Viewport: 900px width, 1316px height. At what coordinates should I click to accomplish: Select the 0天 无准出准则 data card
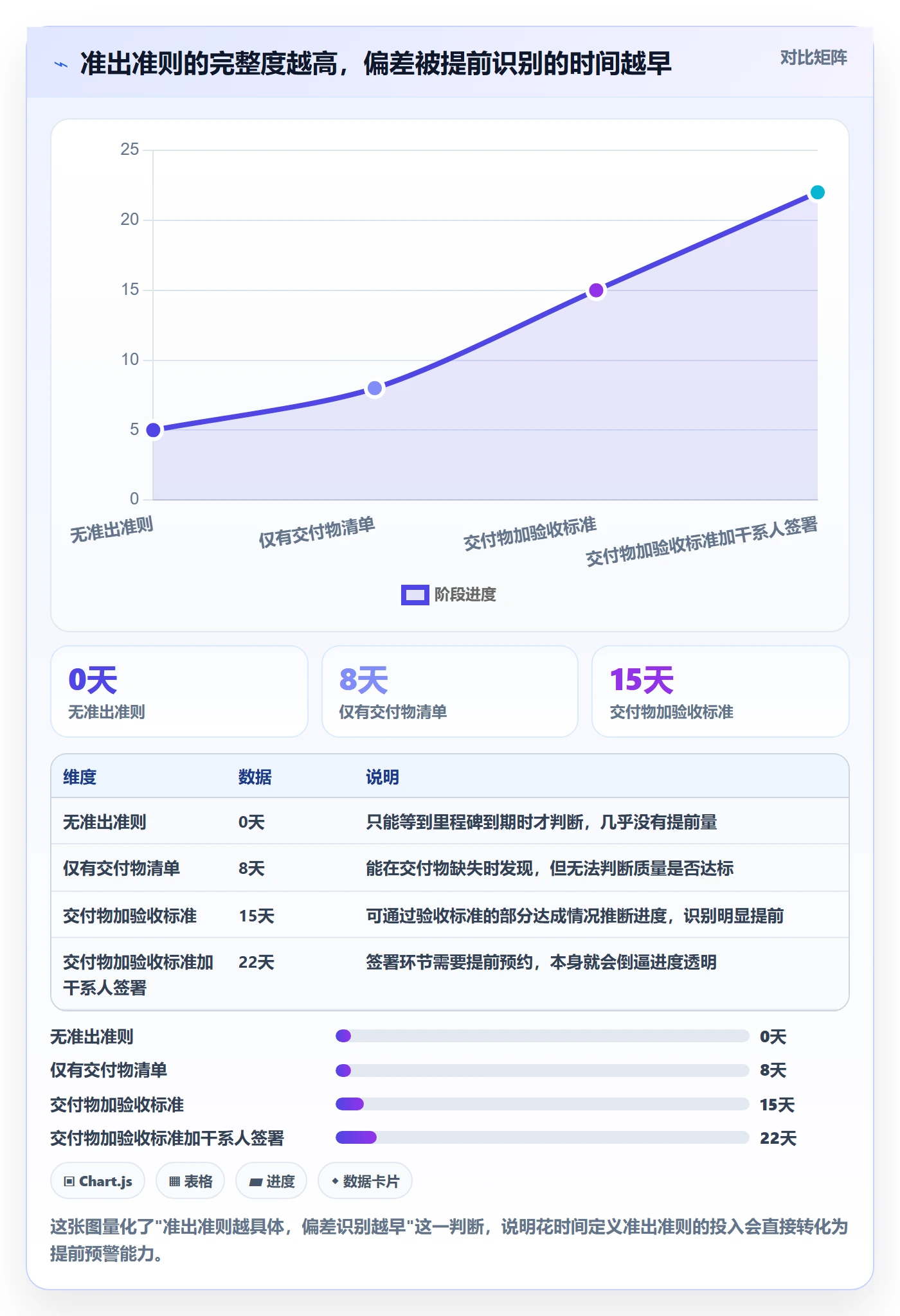point(179,691)
